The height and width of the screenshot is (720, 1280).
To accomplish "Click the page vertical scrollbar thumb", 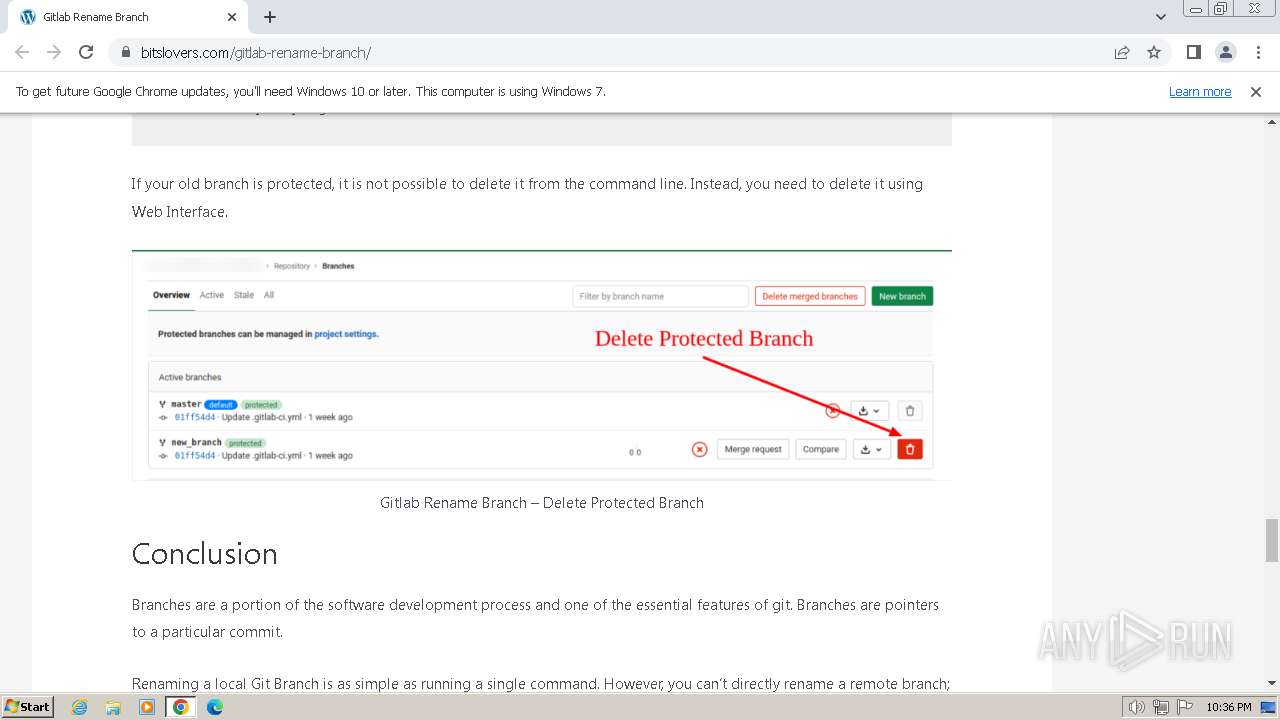I will tap(1272, 540).
